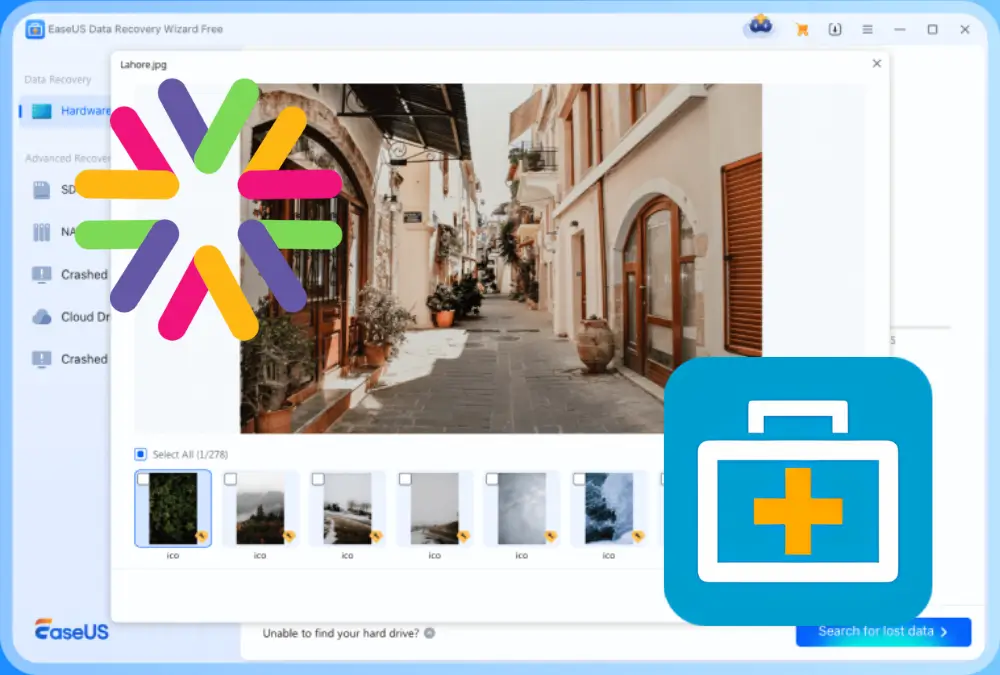Close the Lahore.jpg preview dialog

(877, 63)
